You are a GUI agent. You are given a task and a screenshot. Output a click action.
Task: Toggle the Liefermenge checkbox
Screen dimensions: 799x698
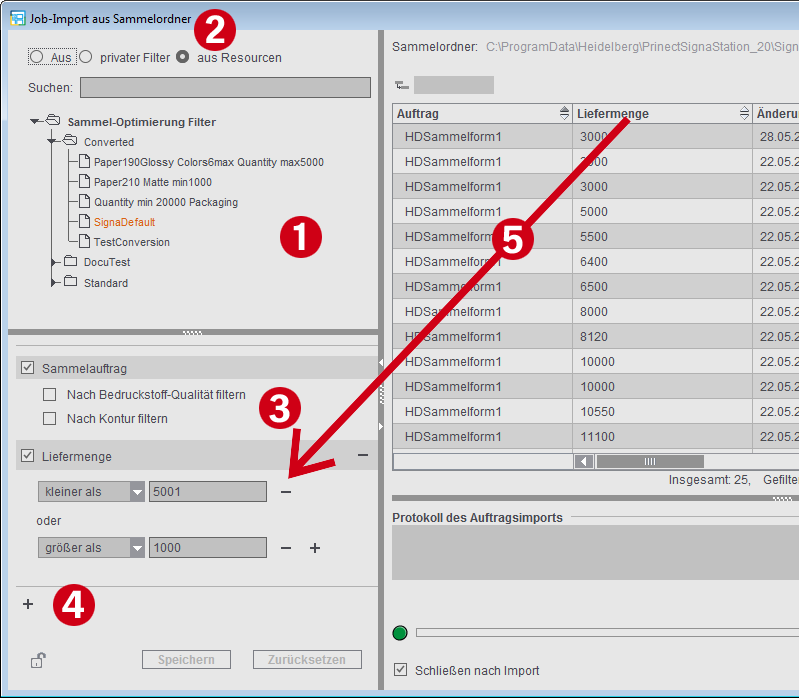coord(28,455)
